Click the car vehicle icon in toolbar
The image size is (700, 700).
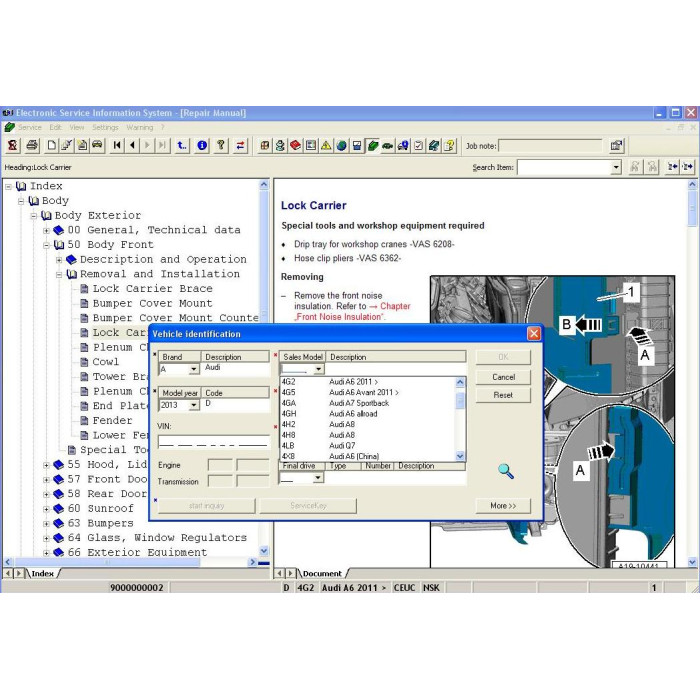tap(97, 145)
